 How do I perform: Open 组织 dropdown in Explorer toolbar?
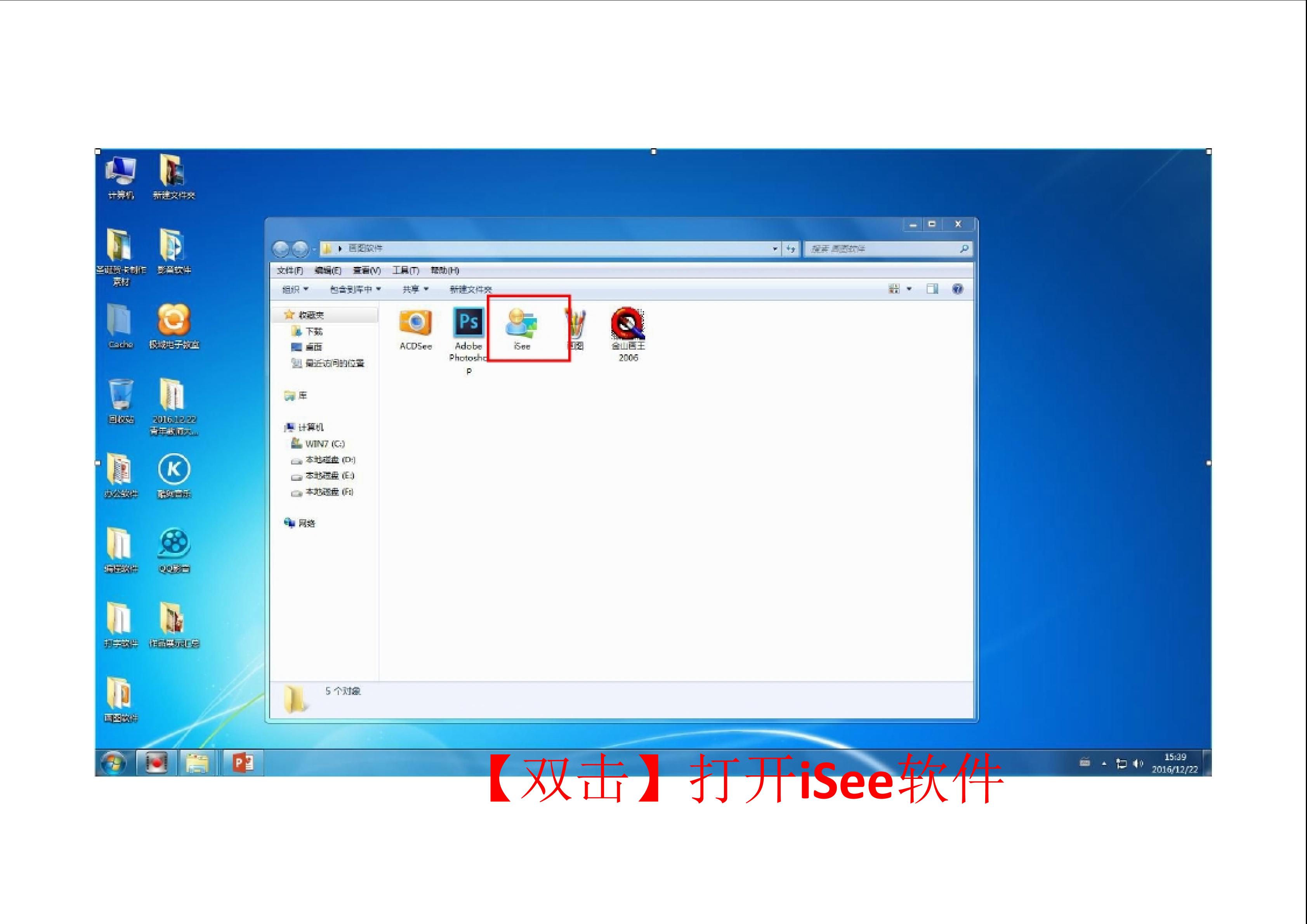295,289
